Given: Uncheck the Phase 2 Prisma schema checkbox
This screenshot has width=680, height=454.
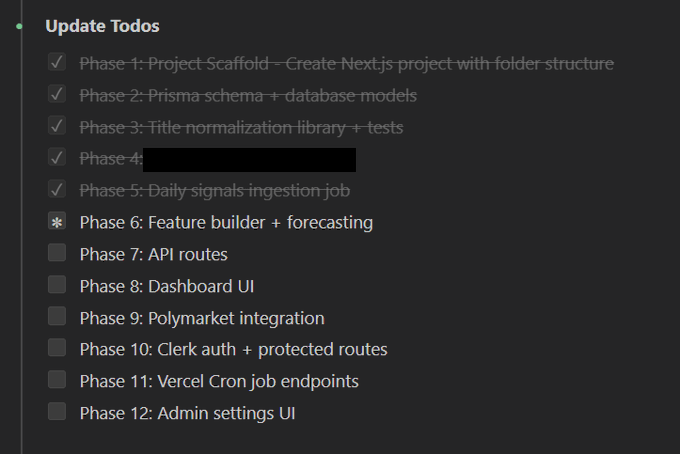Looking at the screenshot, I should click(x=57, y=95).
